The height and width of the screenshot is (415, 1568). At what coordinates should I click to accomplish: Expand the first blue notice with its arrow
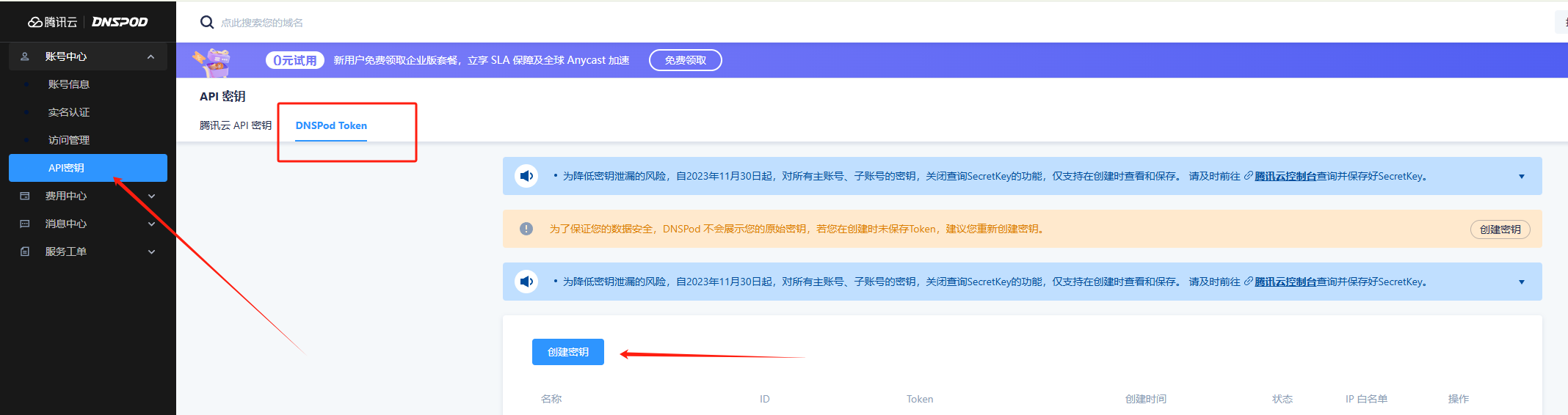[x=1522, y=177]
